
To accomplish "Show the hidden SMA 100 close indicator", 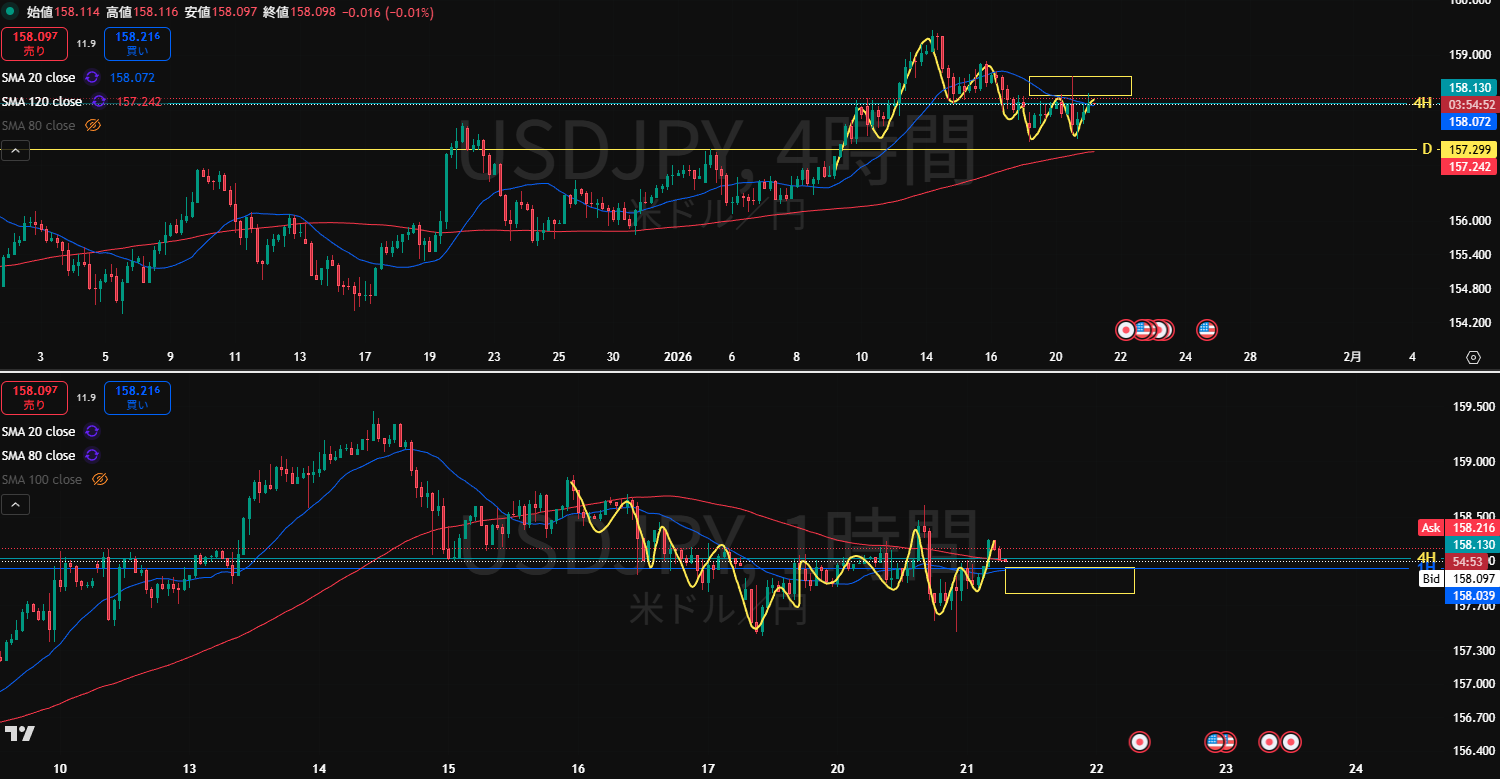I will [x=99, y=479].
